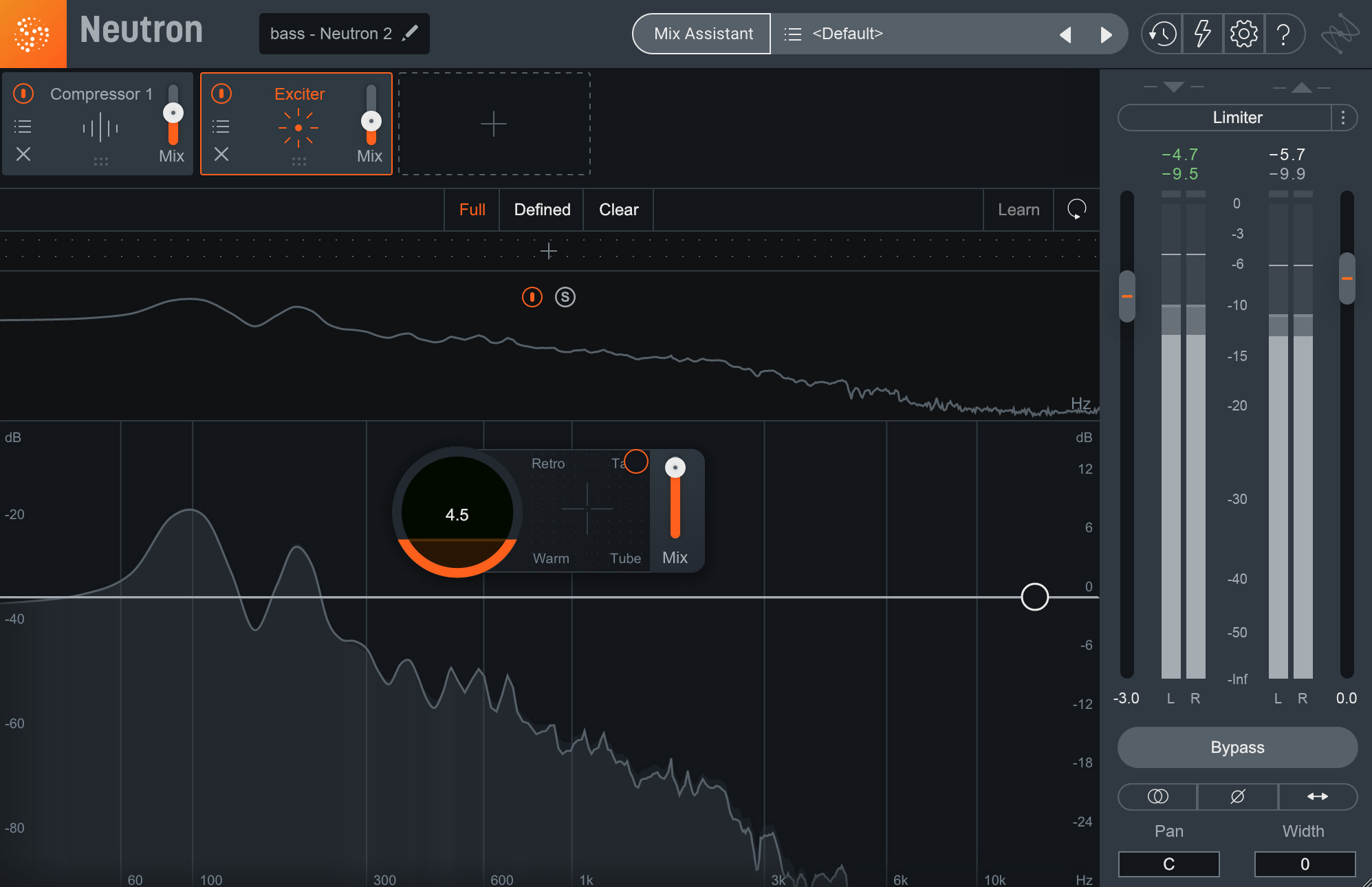Click input peak readout -4.7
This screenshot has height=887, width=1372.
tap(1180, 155)
